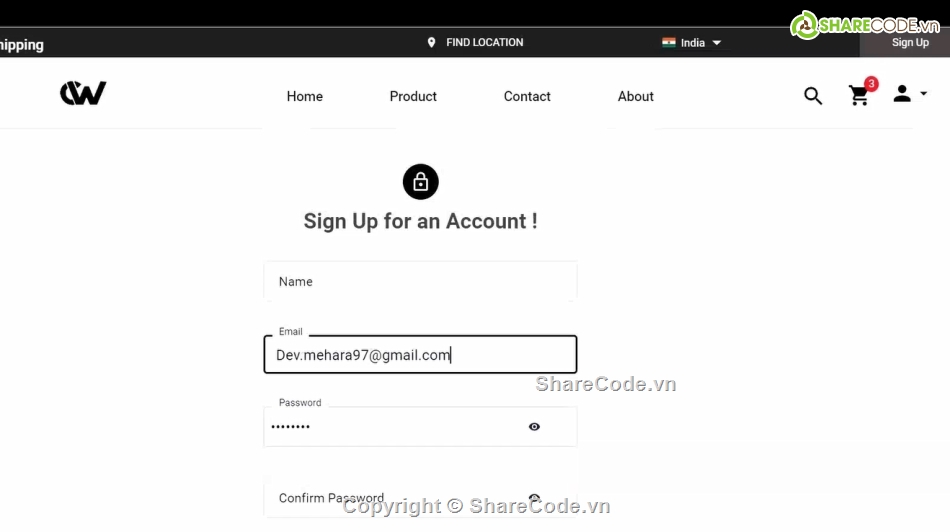Expand the account menu caret
The image size is (950, 532).
[923, 93]
